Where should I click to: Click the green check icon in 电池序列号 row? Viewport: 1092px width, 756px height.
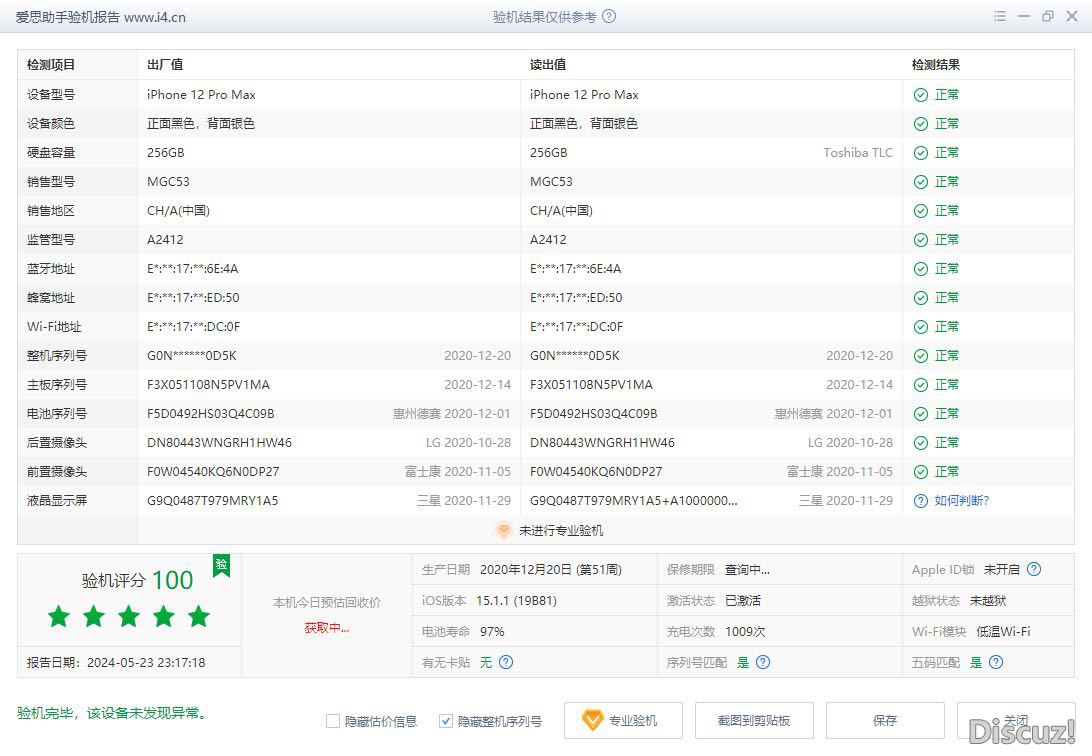click(921, 414)
